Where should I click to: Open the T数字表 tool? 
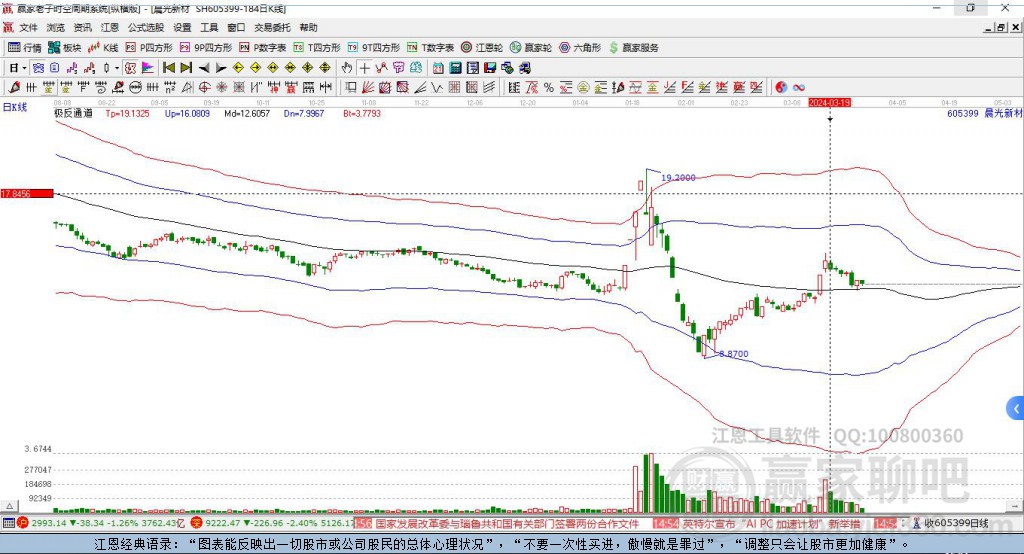(430, 48)
